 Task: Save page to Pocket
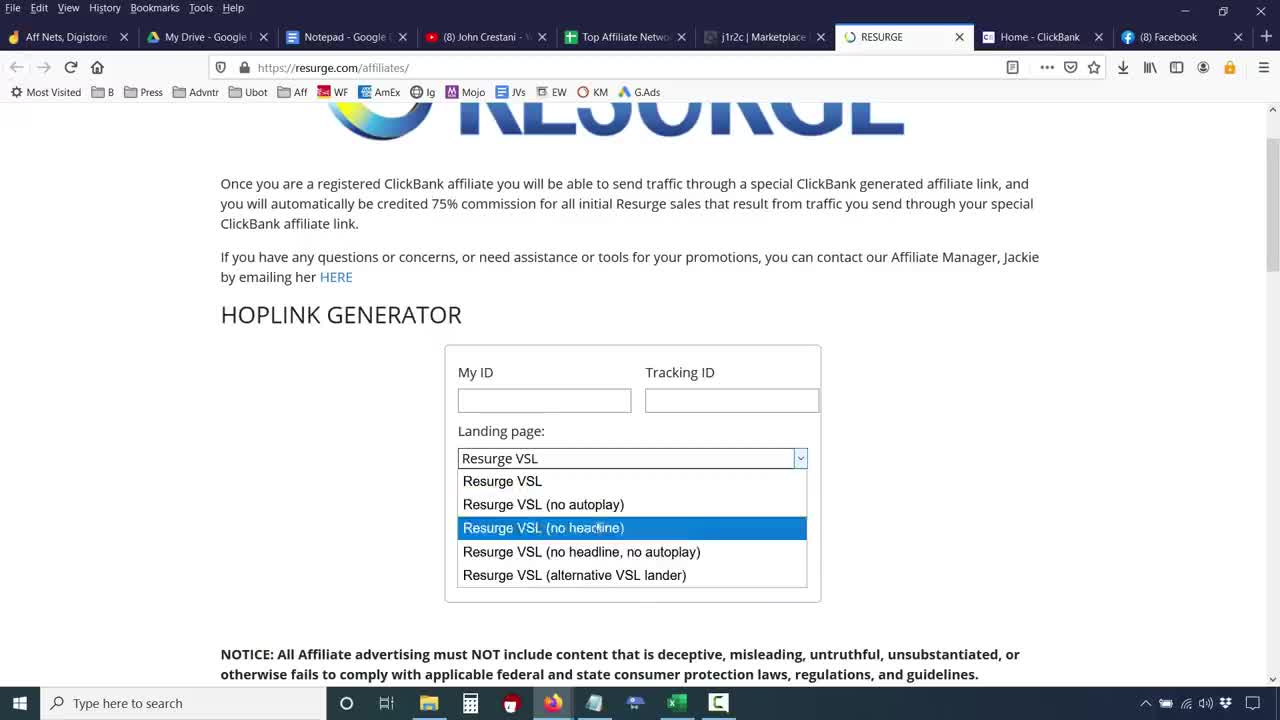pos(1070,67)
